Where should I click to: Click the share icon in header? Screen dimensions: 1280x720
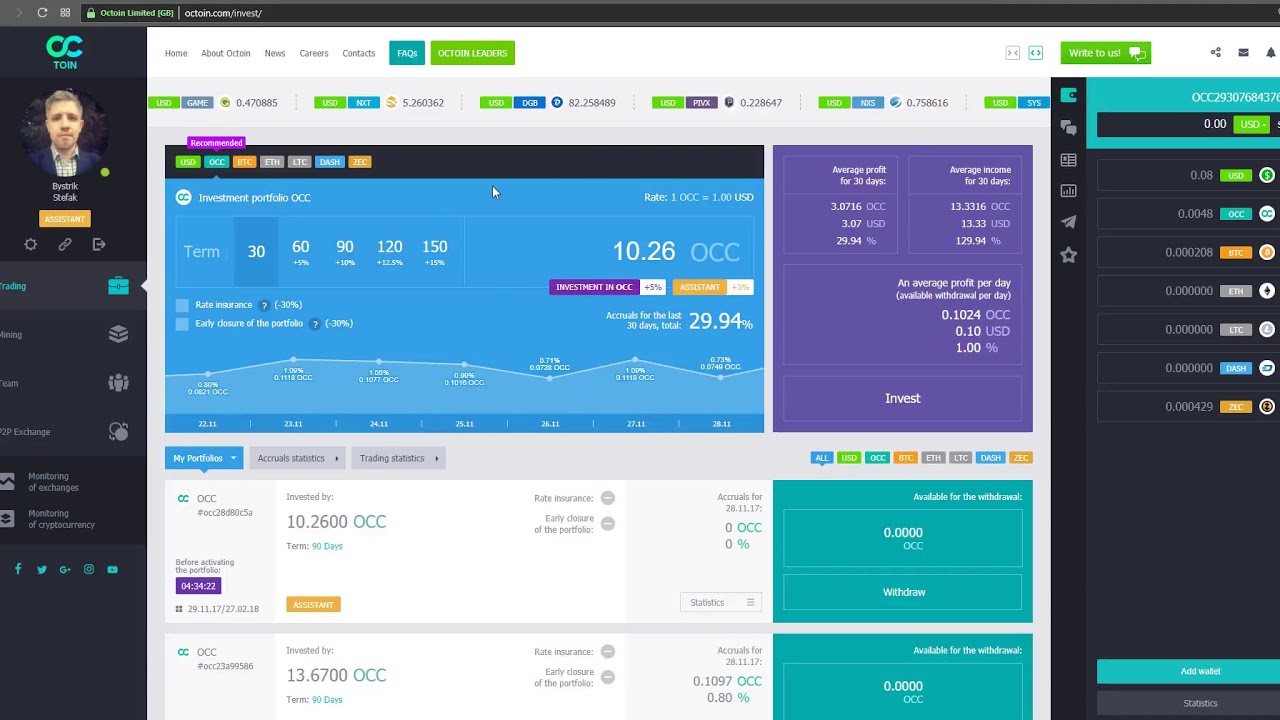[x=1216, y=53]
